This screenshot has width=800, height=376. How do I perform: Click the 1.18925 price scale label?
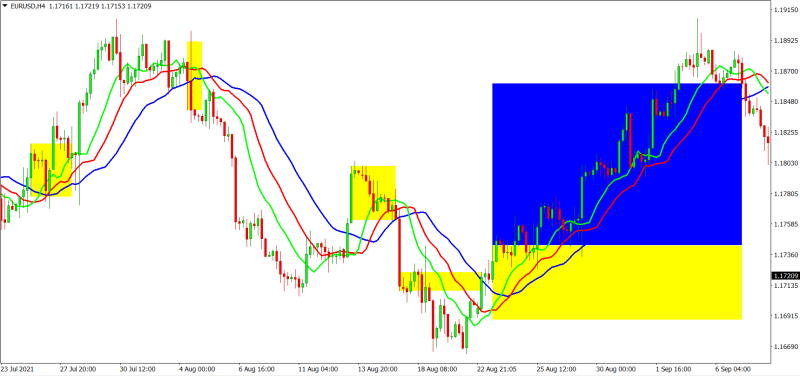coord(786,40)
